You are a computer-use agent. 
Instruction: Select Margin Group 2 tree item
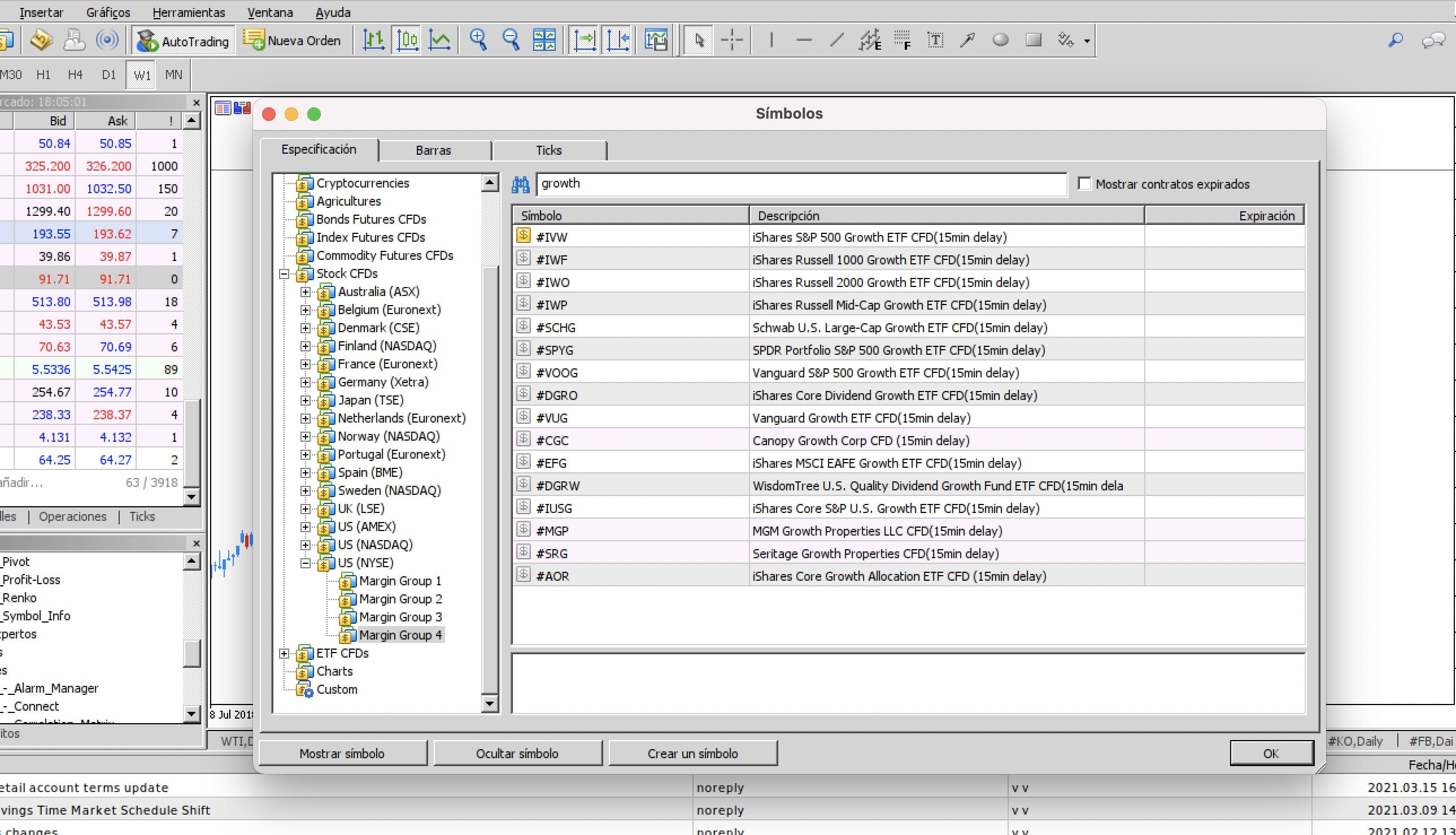click(x=400, y=599)
